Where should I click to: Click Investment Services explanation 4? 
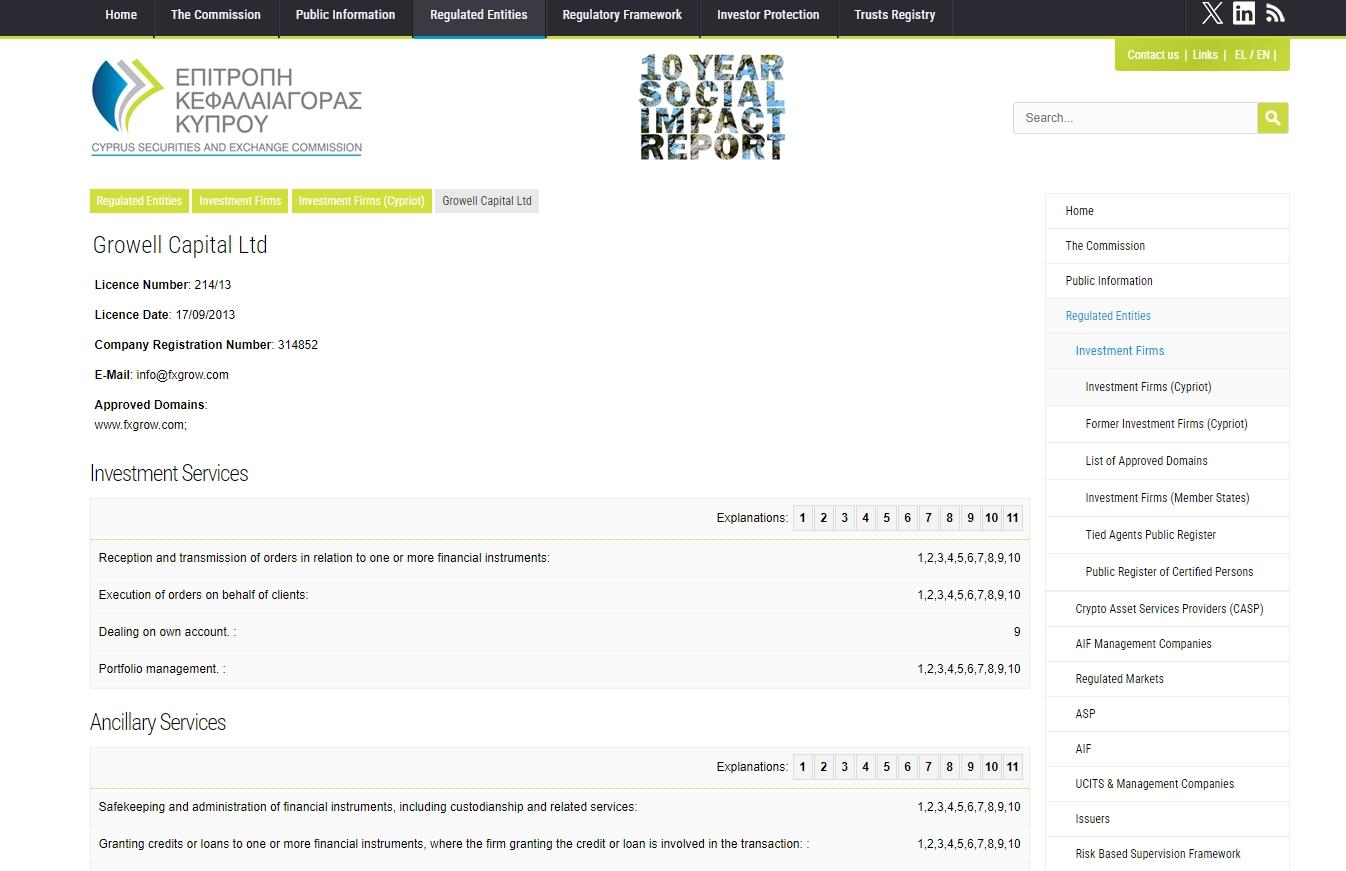click(x=865, y=518)
